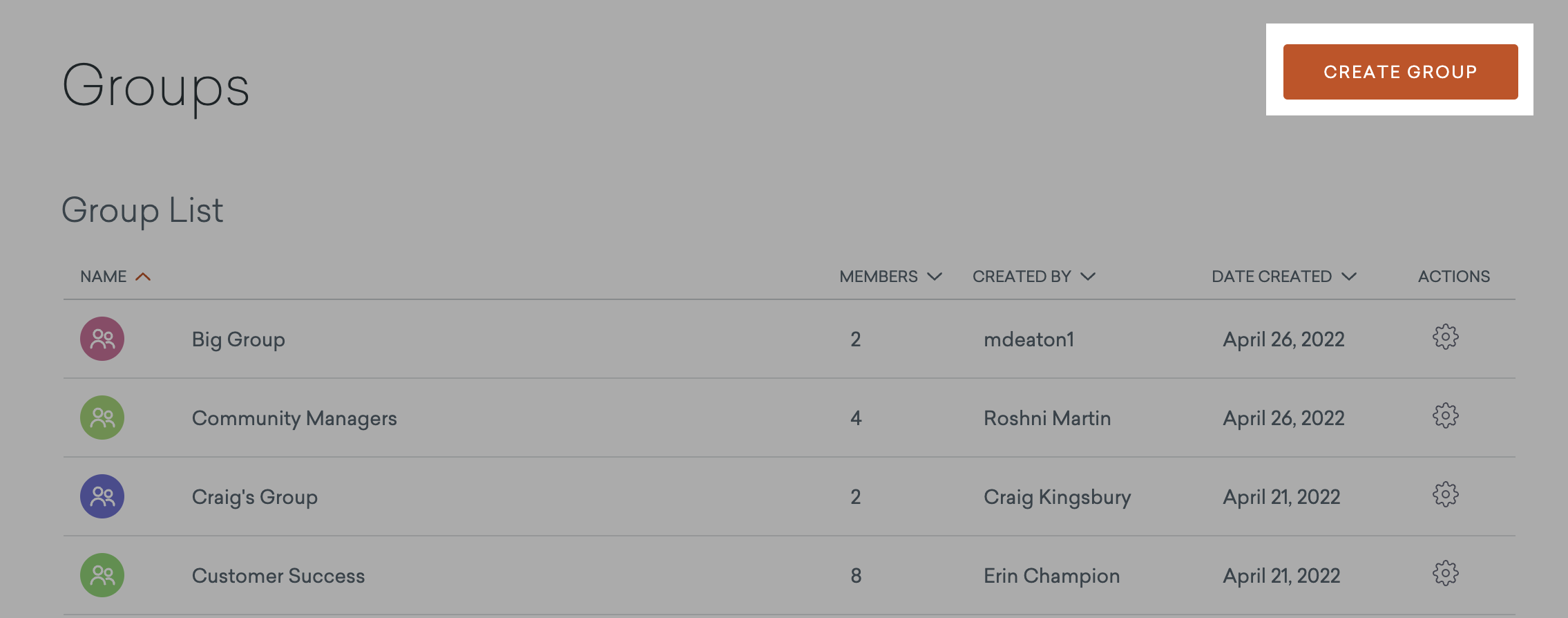
Task: Click the purple Craig's Group avatar icon
Action: (102, 496)
